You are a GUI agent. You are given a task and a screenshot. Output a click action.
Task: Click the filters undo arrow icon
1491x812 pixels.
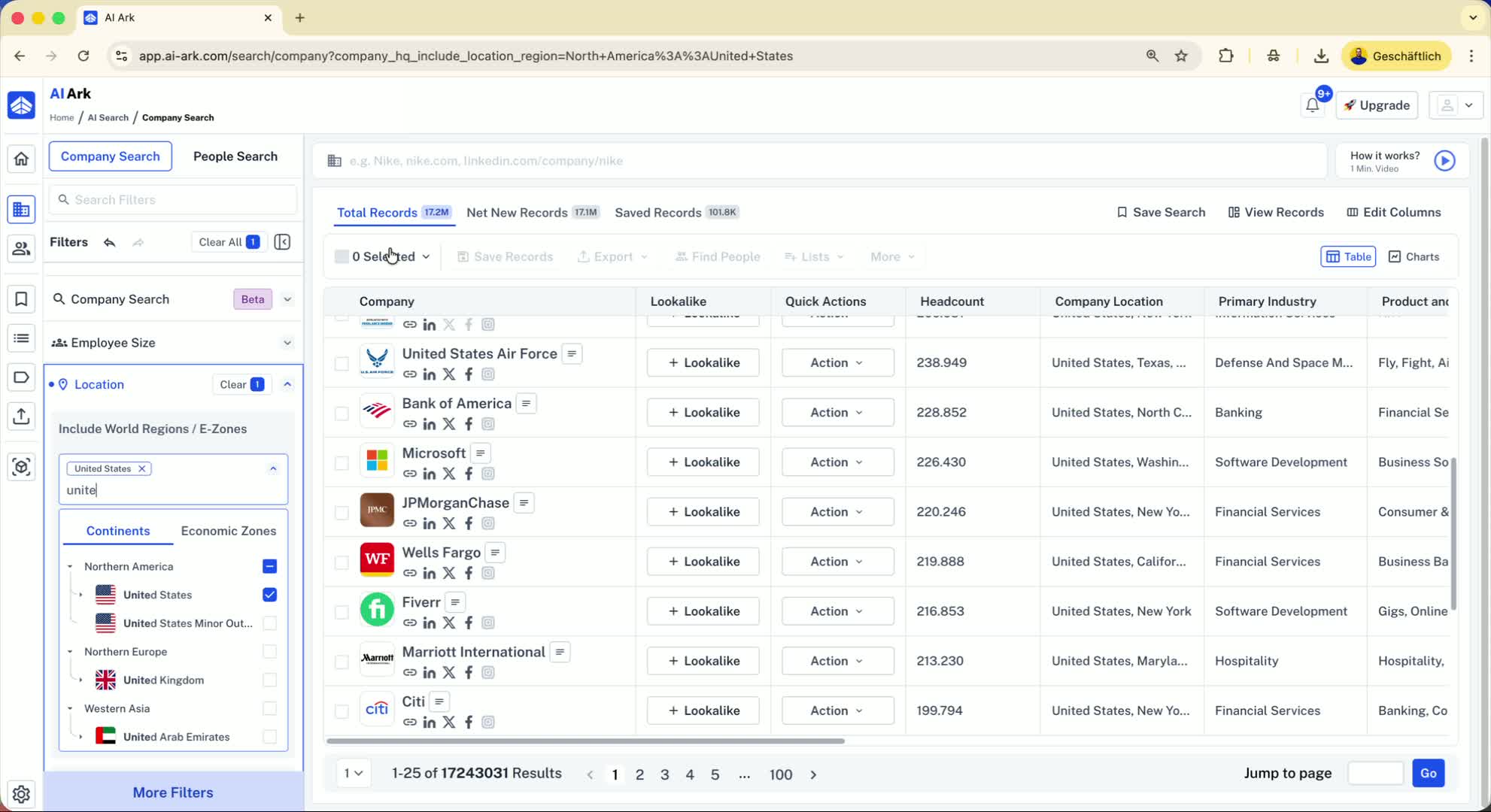[110, 242]
